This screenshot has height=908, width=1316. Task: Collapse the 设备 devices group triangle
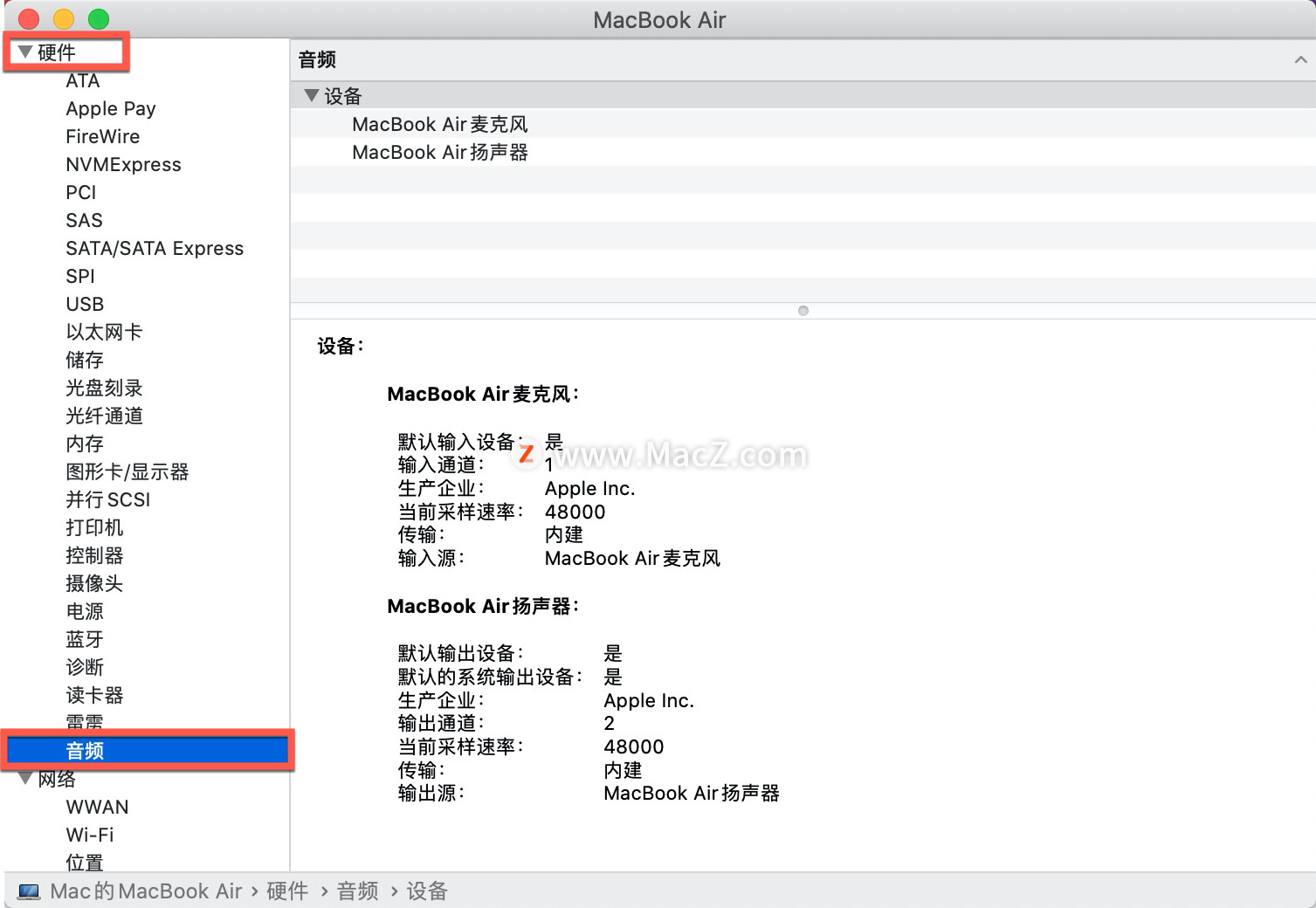[311, 95]
